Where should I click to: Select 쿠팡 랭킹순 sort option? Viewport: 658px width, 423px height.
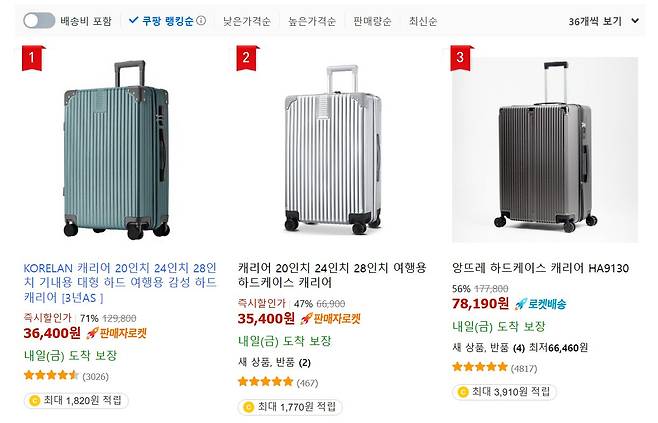tap(160, 20)
